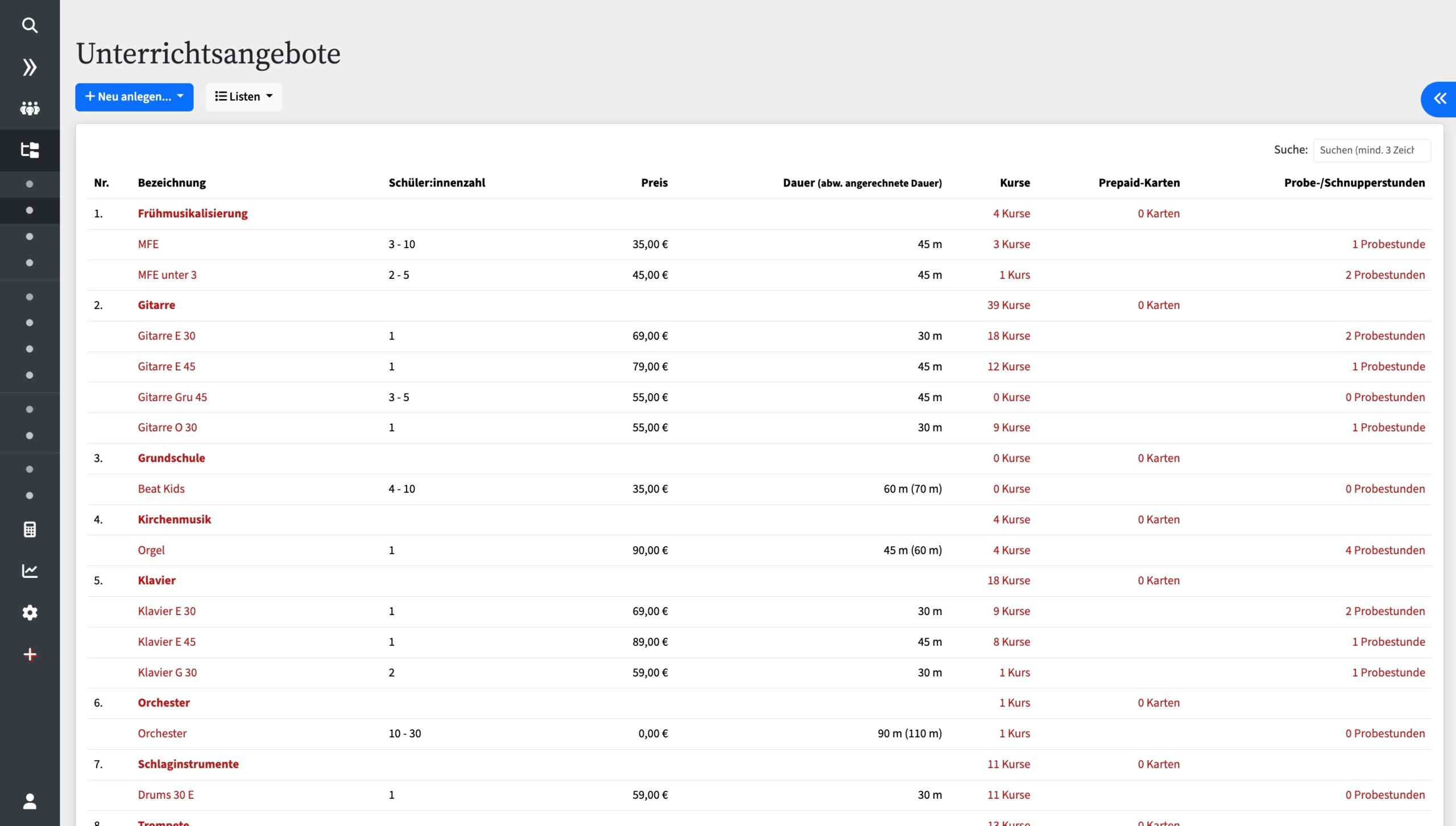Sort table by Preis column header
The height and width of the screenshot is (826, 1456).
coord(654,183)
